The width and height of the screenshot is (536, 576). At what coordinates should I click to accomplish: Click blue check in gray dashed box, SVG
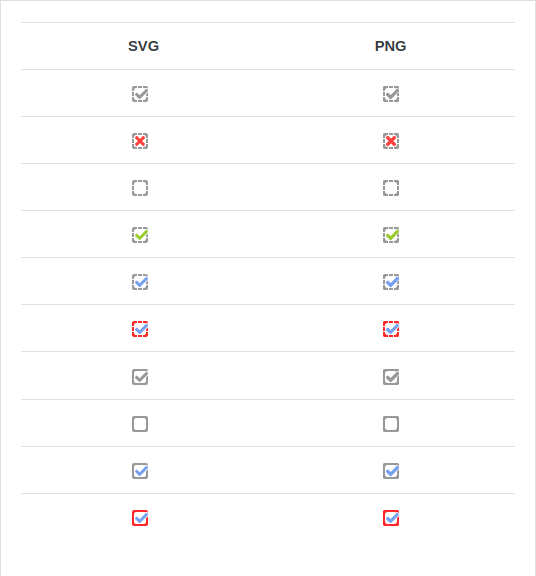point(140,282)
